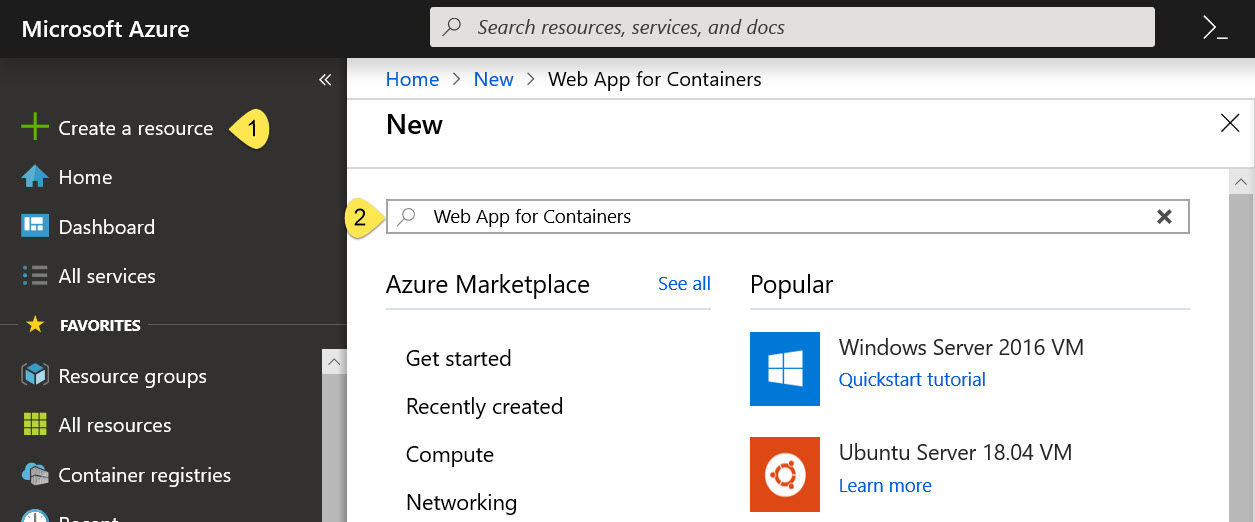Click the Popular heading
The height and width of the screenshot is (522, 1255).
pos(791,284)
